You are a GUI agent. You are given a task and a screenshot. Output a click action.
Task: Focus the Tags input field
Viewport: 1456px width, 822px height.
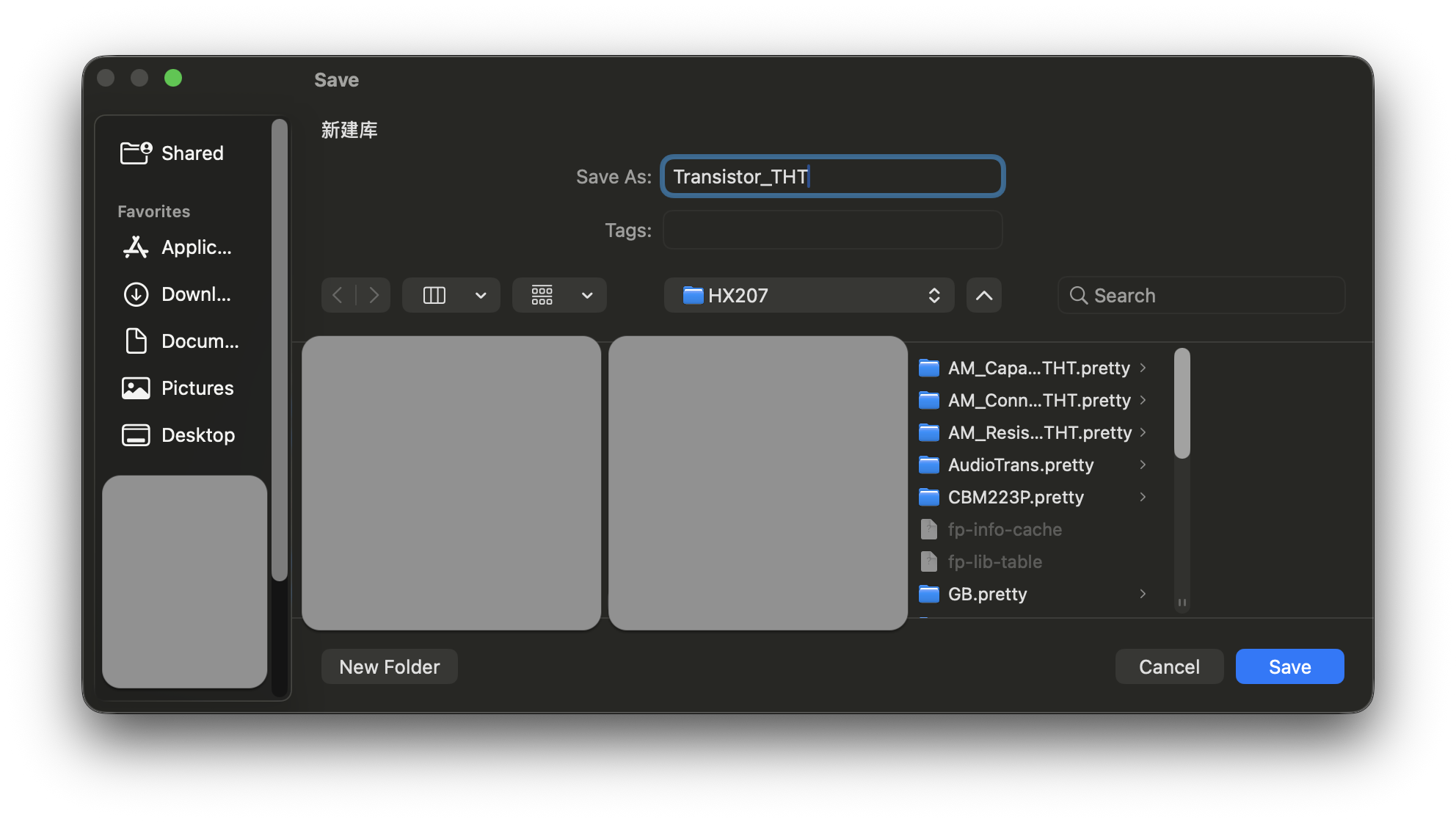tap(832, 230)
